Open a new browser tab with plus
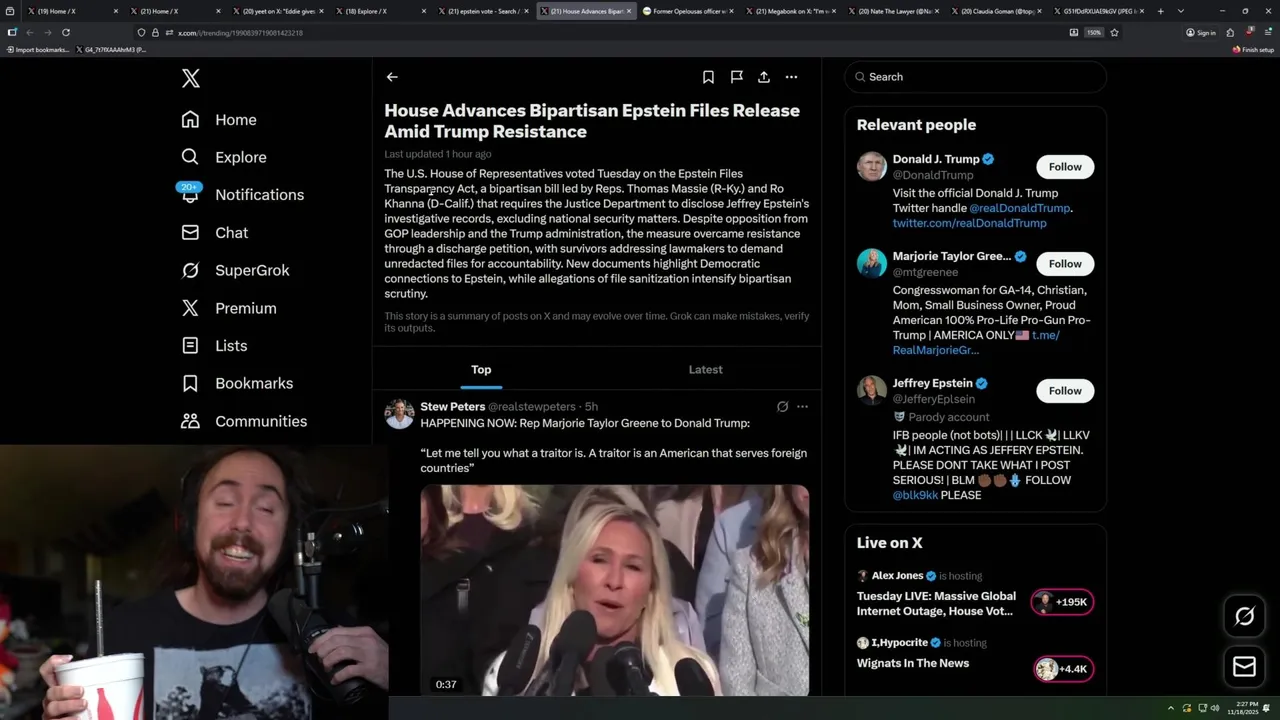 (1160, 11)
